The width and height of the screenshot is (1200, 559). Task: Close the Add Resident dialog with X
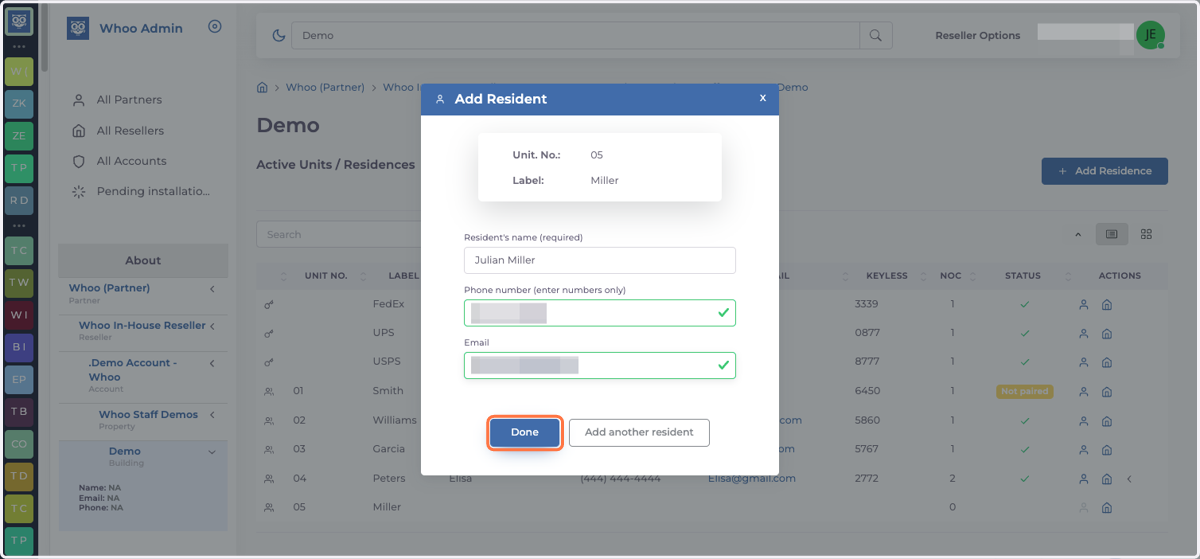(x=763, y=98)
